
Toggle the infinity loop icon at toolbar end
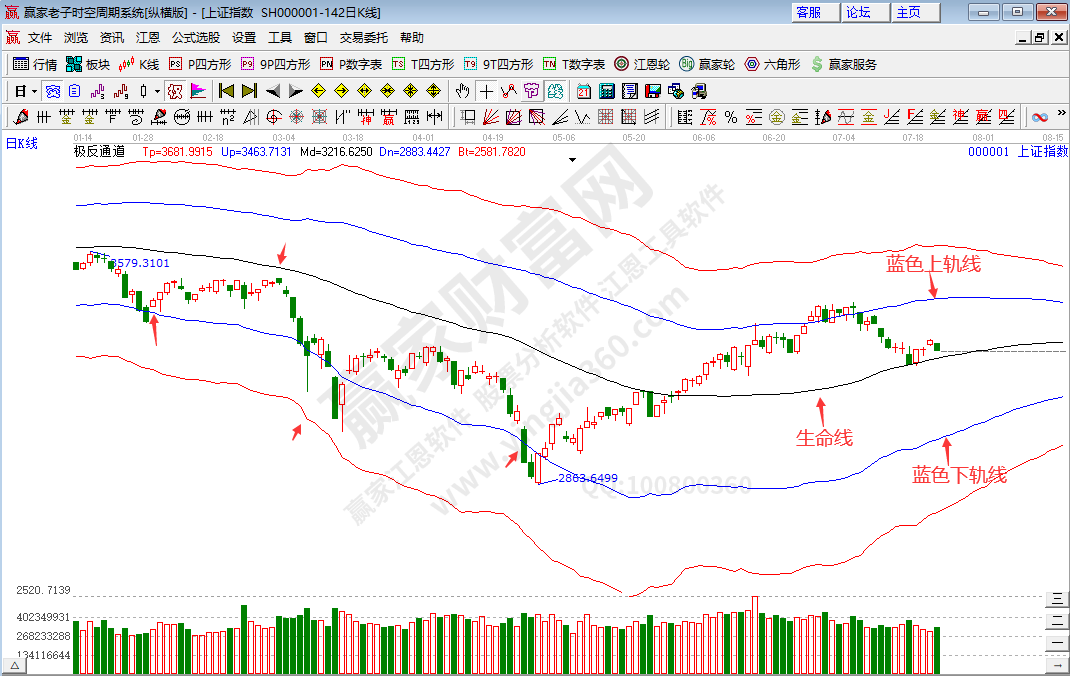[x=1040, y=117]
